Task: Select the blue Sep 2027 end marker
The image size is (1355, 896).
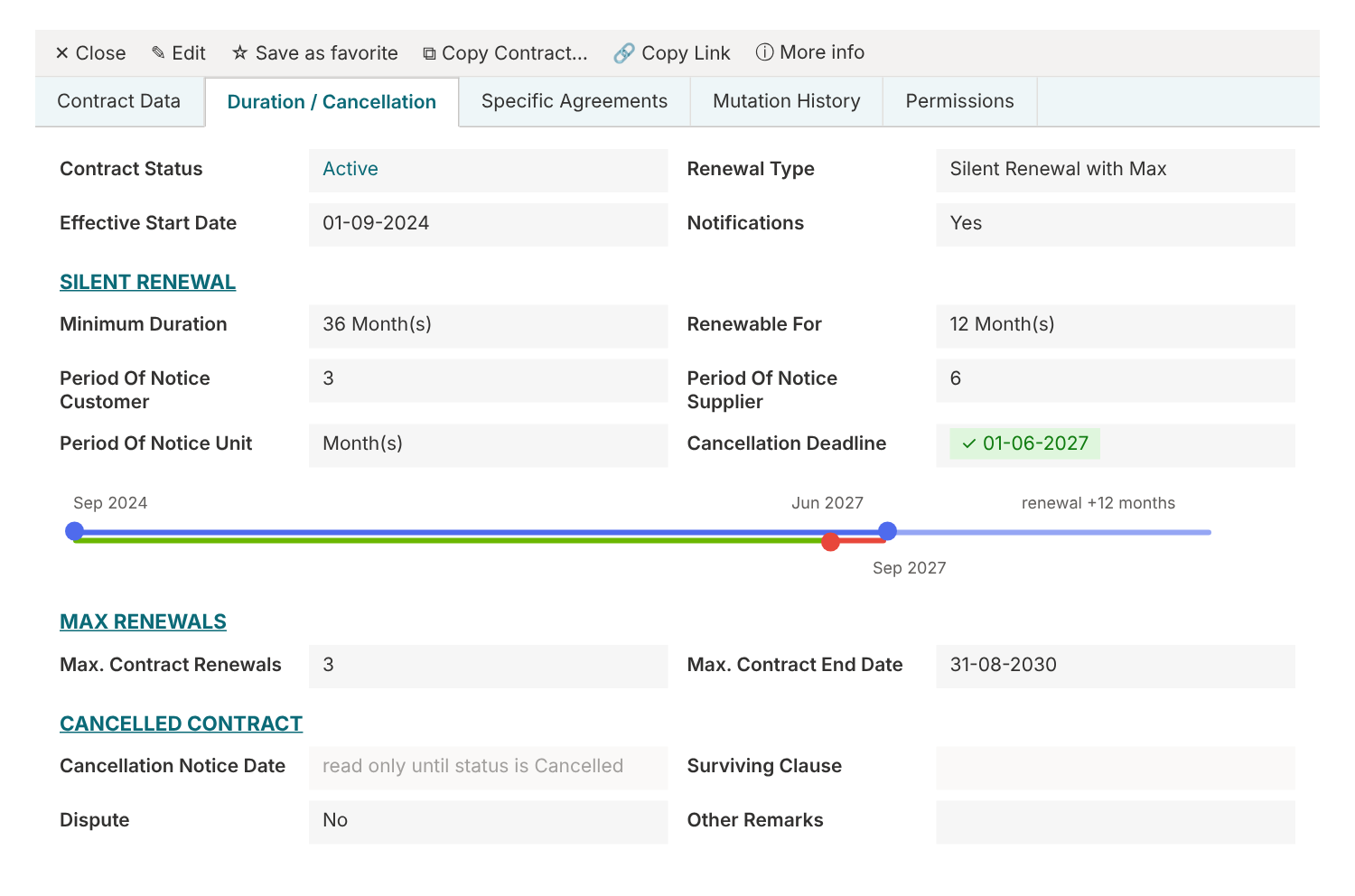Action: pos(887,531)
